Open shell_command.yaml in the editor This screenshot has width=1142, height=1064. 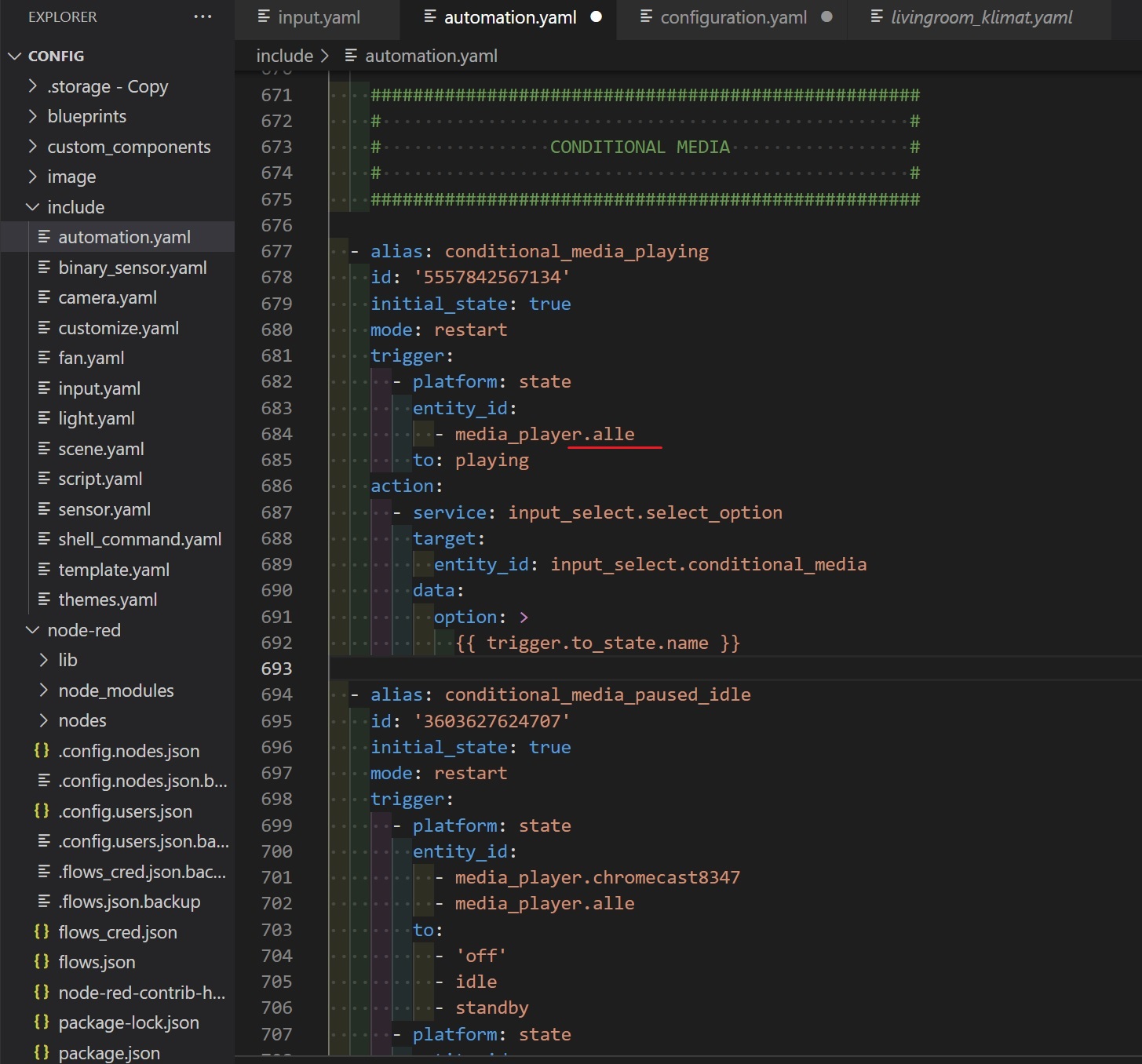(140, 539)
